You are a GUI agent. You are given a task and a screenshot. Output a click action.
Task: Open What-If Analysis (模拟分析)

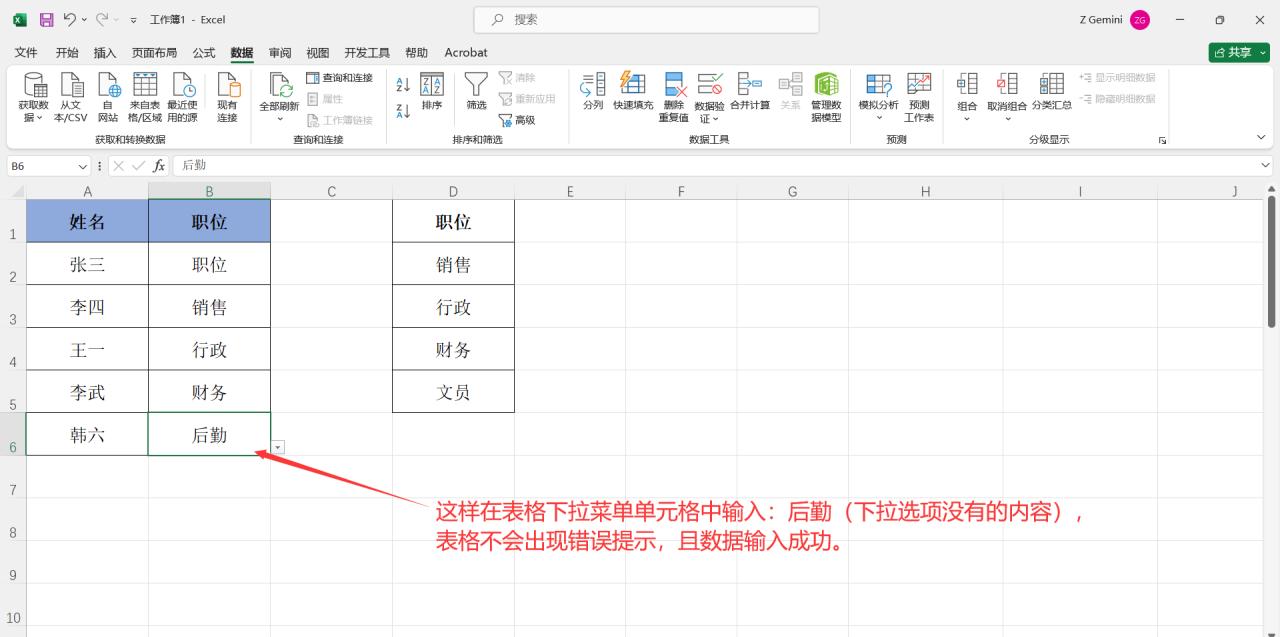pyautogui.click(x=879, y=98)
